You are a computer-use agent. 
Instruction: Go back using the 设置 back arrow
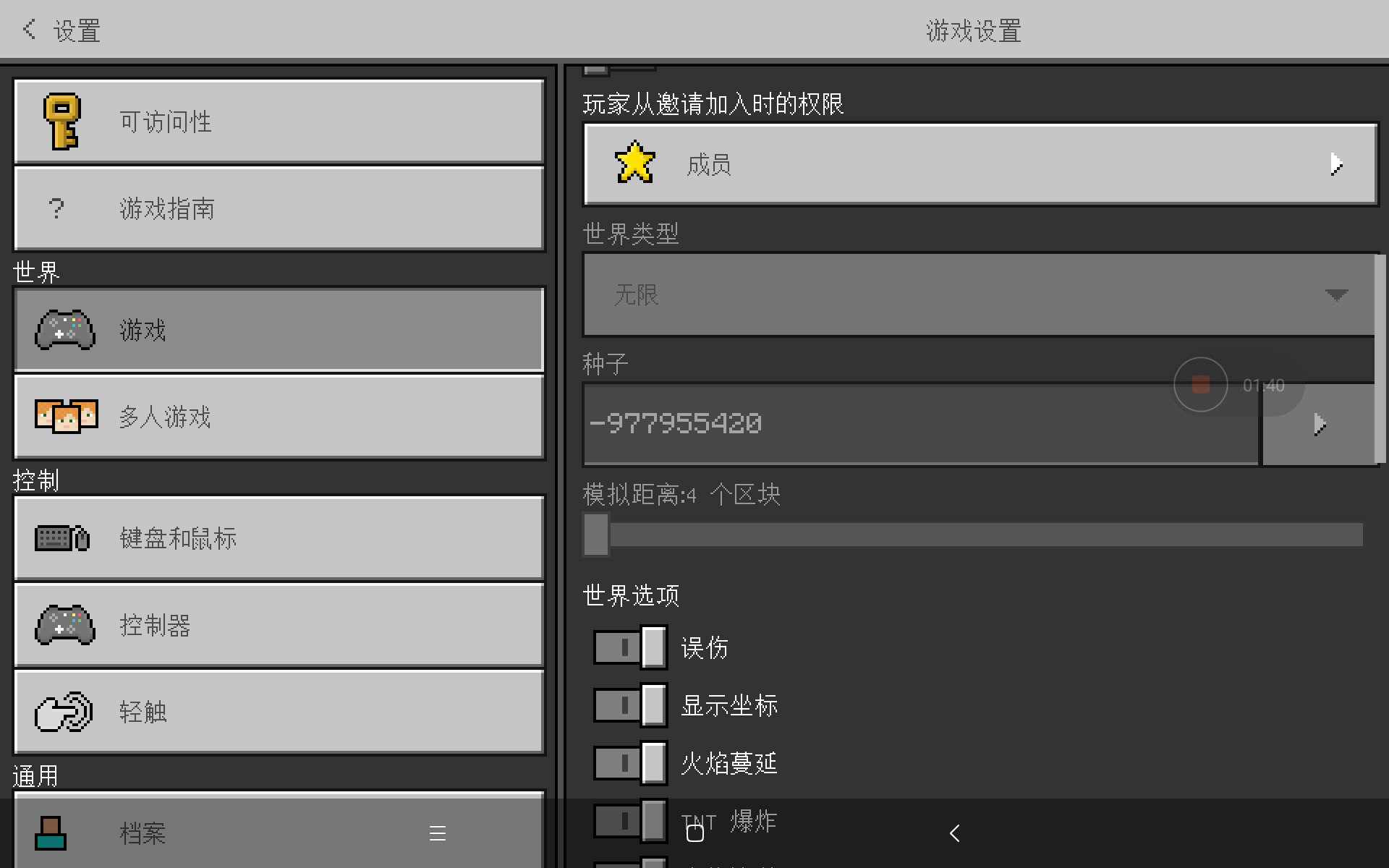30,30
